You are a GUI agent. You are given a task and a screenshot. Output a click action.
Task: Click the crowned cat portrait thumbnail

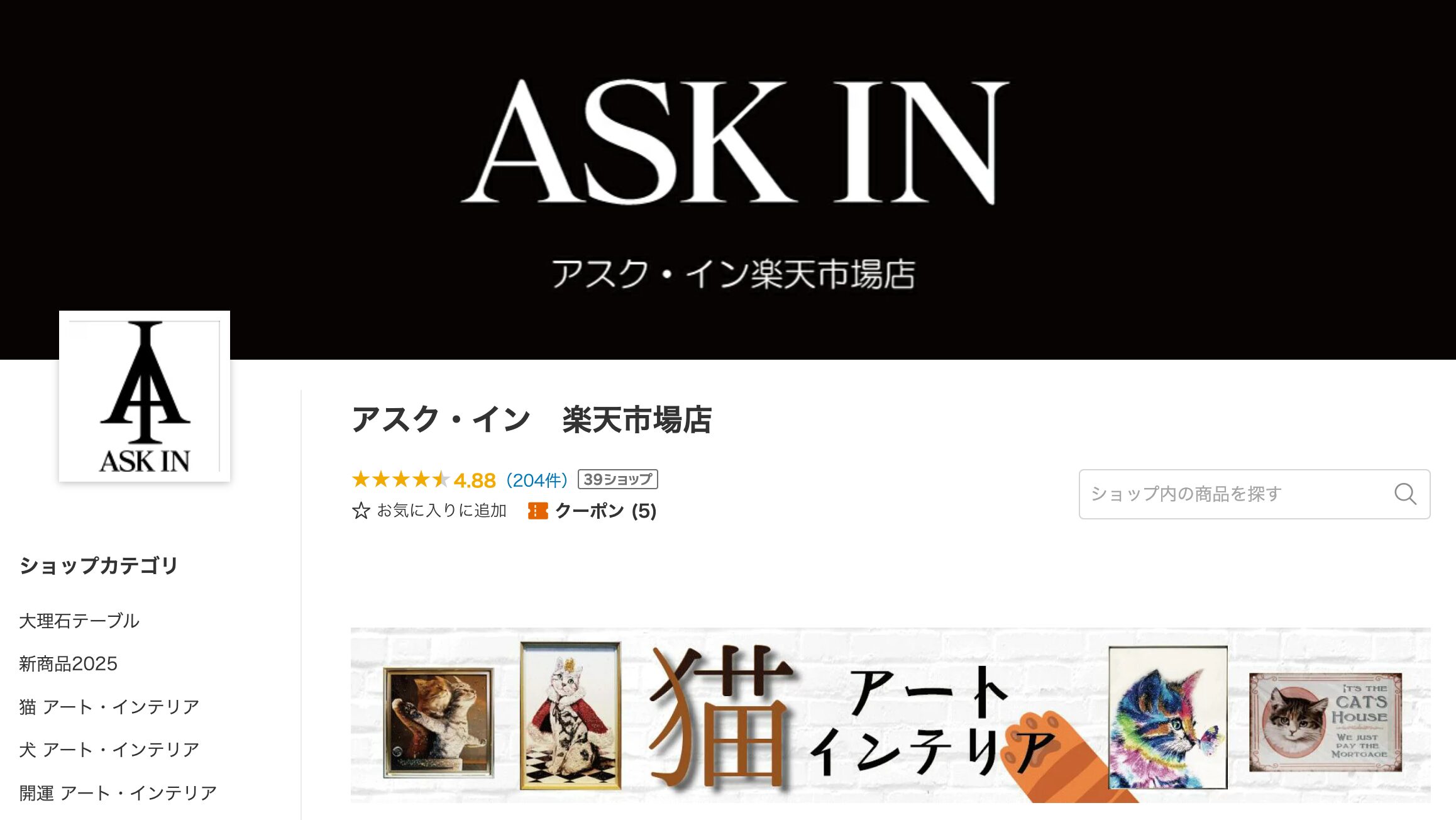pos(570,716)
